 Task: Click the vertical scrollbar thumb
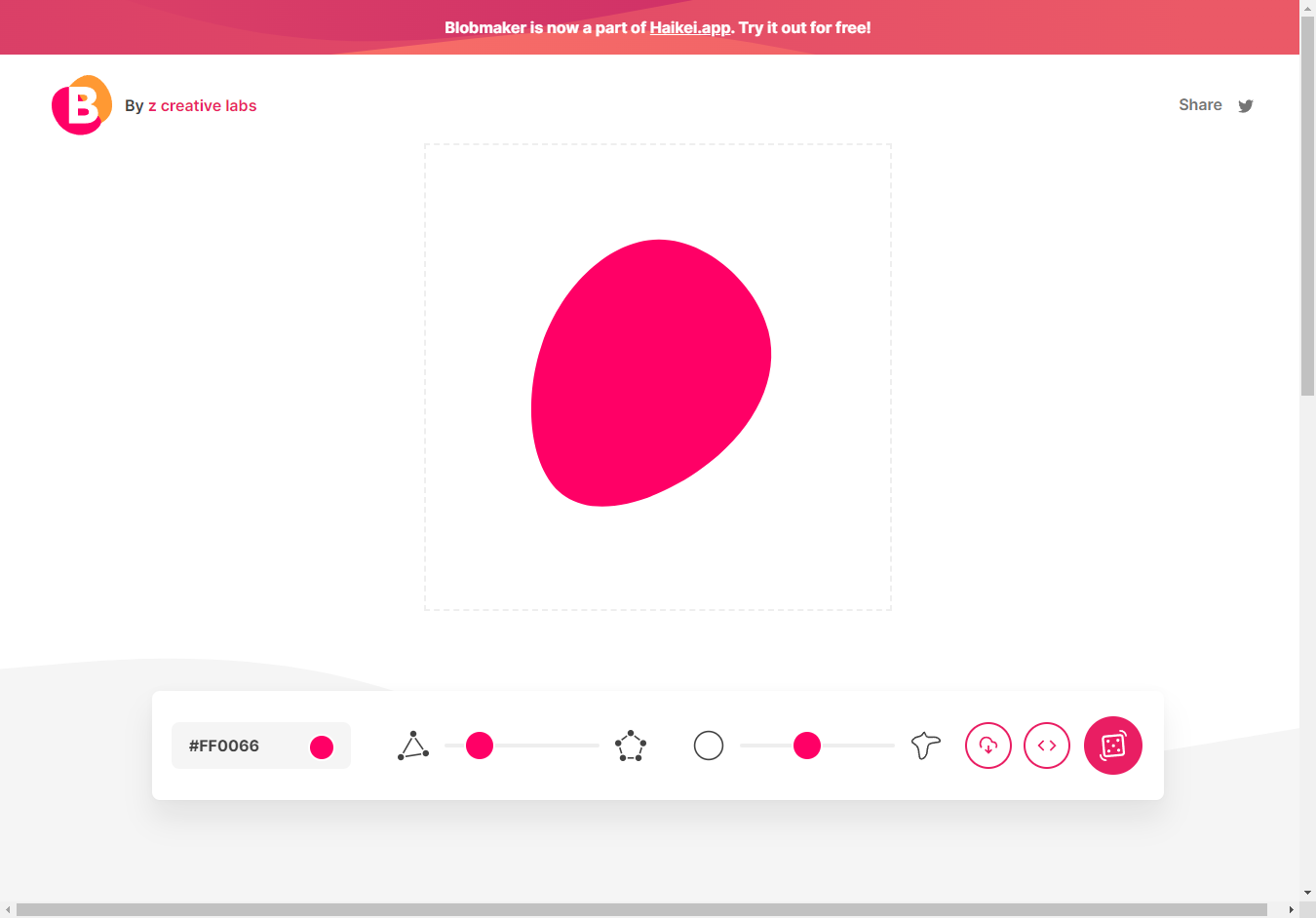pos(1307,205)
